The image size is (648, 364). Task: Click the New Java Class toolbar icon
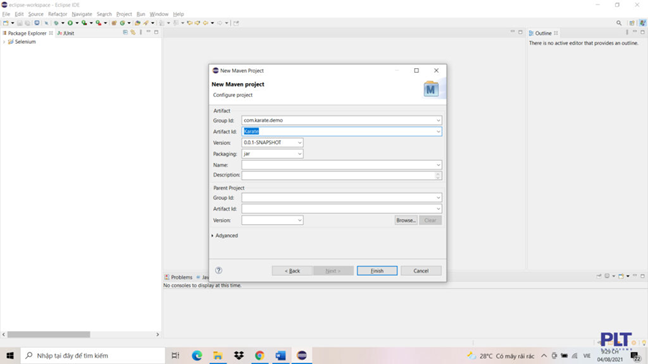[x=122, y=23]
